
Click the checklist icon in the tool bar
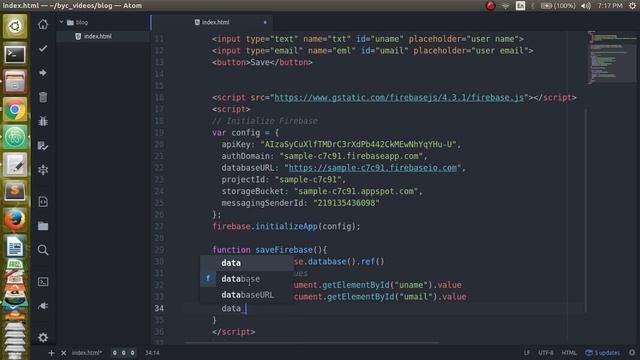coord(43,145)
